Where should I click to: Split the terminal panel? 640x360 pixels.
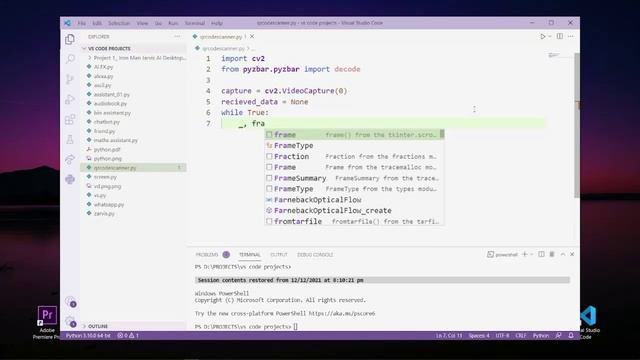(541, 254)
